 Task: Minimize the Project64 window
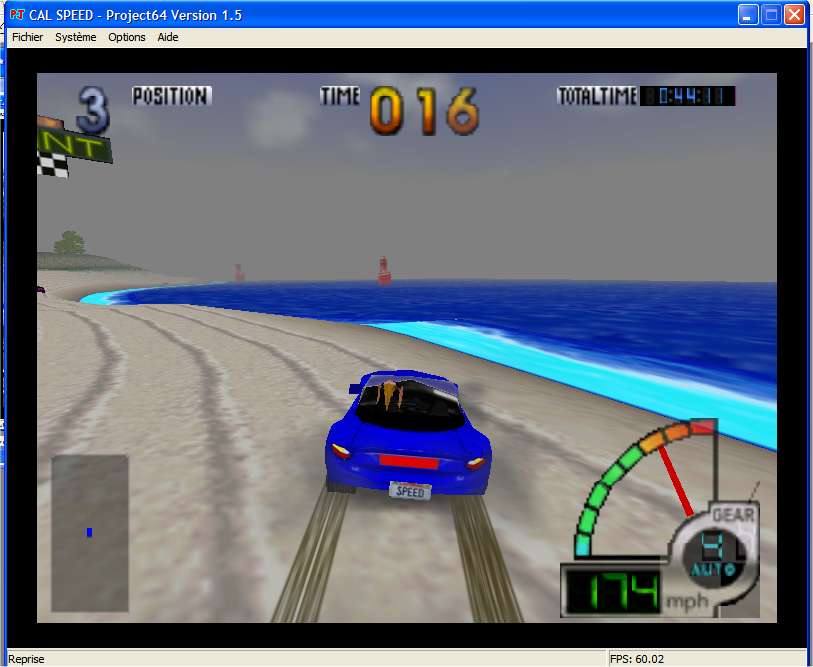coord(748,15)
